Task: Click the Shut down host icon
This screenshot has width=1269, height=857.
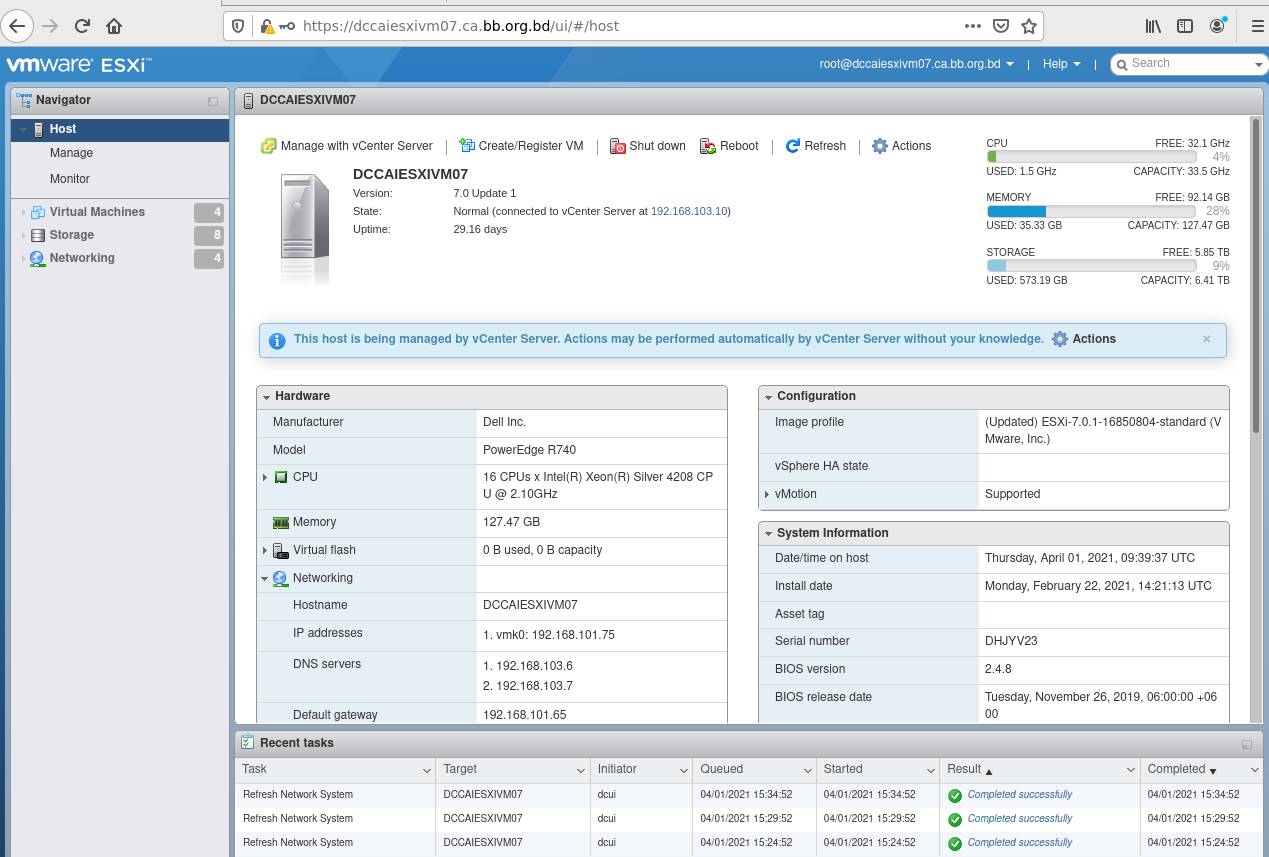Action: tap(618, 146)
